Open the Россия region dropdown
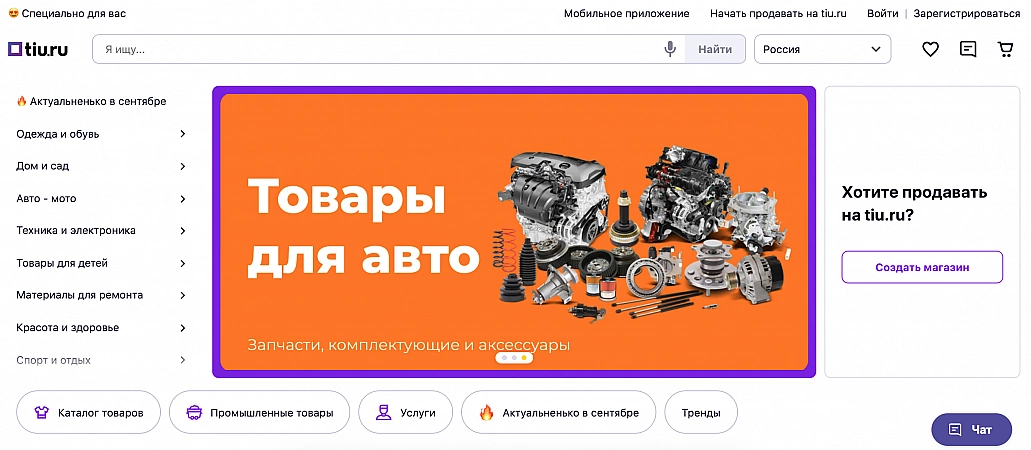The height and width of the screenshot is (450, 1031). (x=823, y=49)
